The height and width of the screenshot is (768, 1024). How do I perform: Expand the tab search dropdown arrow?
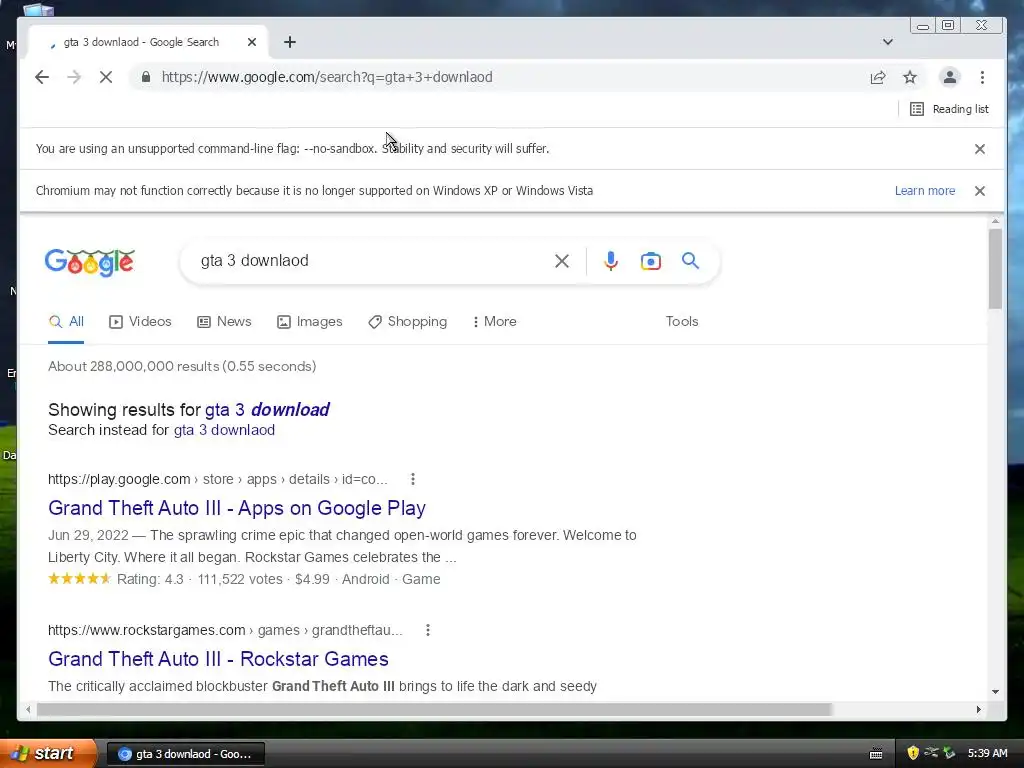888,42
